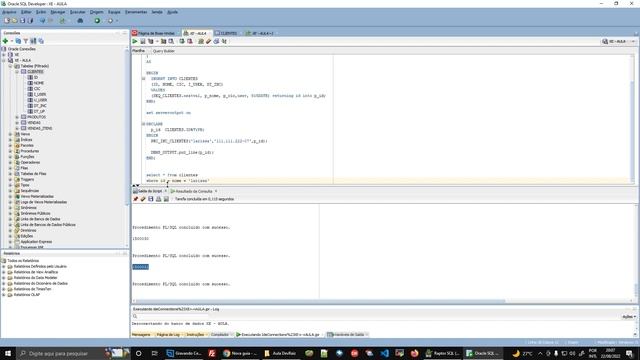Screen dimensions: 640x360
Task: Click the script output horizontal scrollbar
Action: tap(320, 301)
